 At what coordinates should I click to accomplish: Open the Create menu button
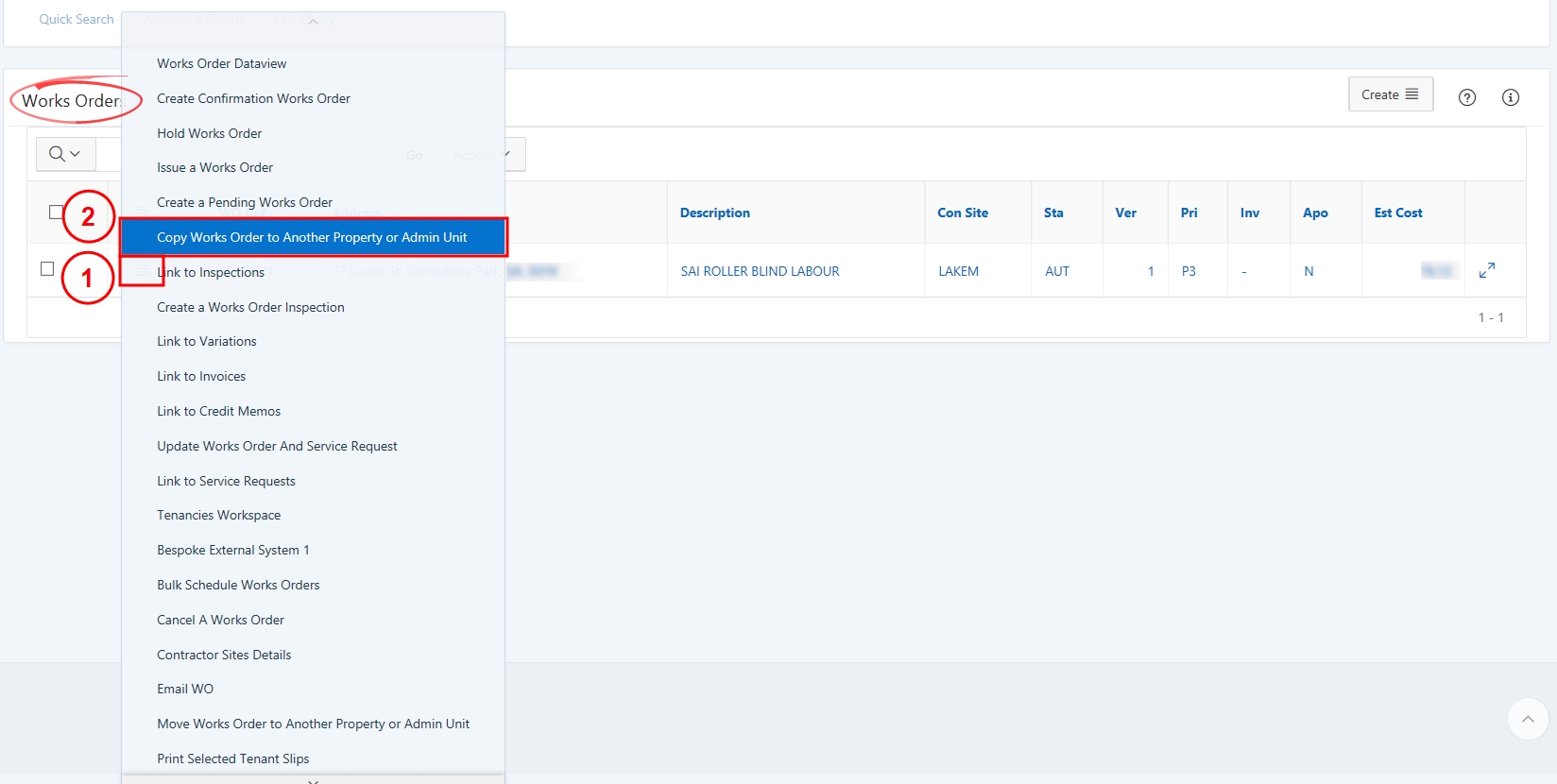point(1391,94)
